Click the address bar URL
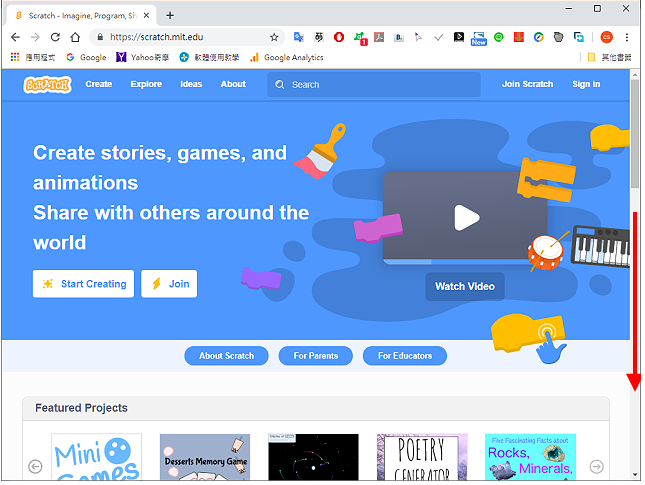 [156, 37]
